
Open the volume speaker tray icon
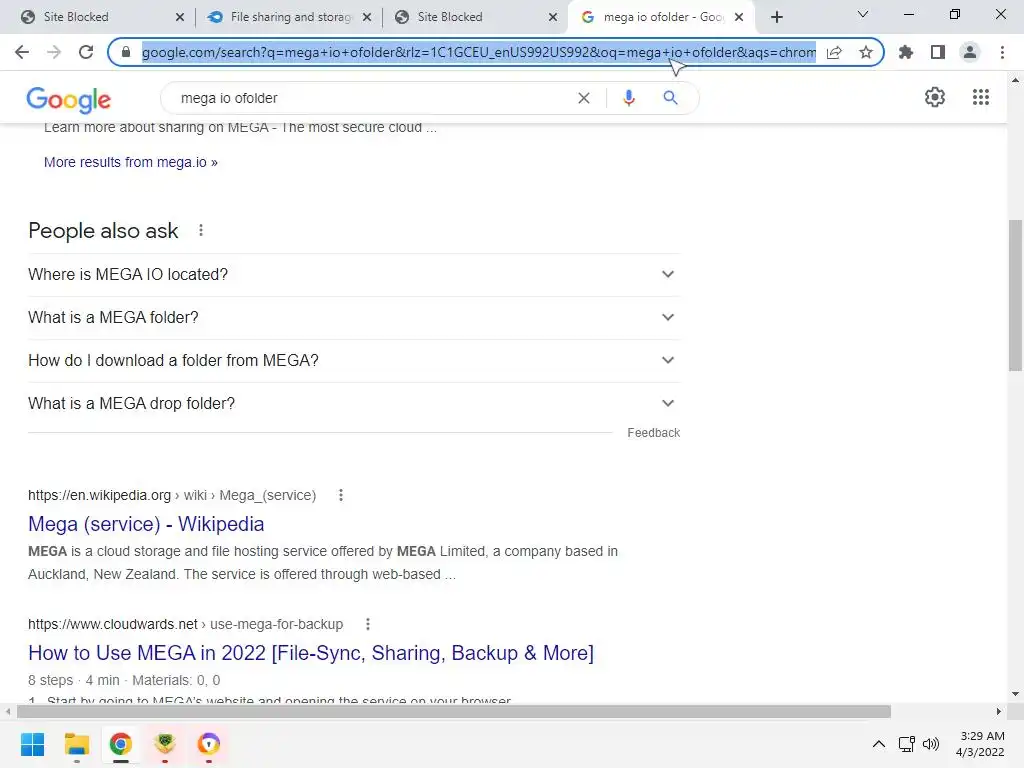click(931, 744)
